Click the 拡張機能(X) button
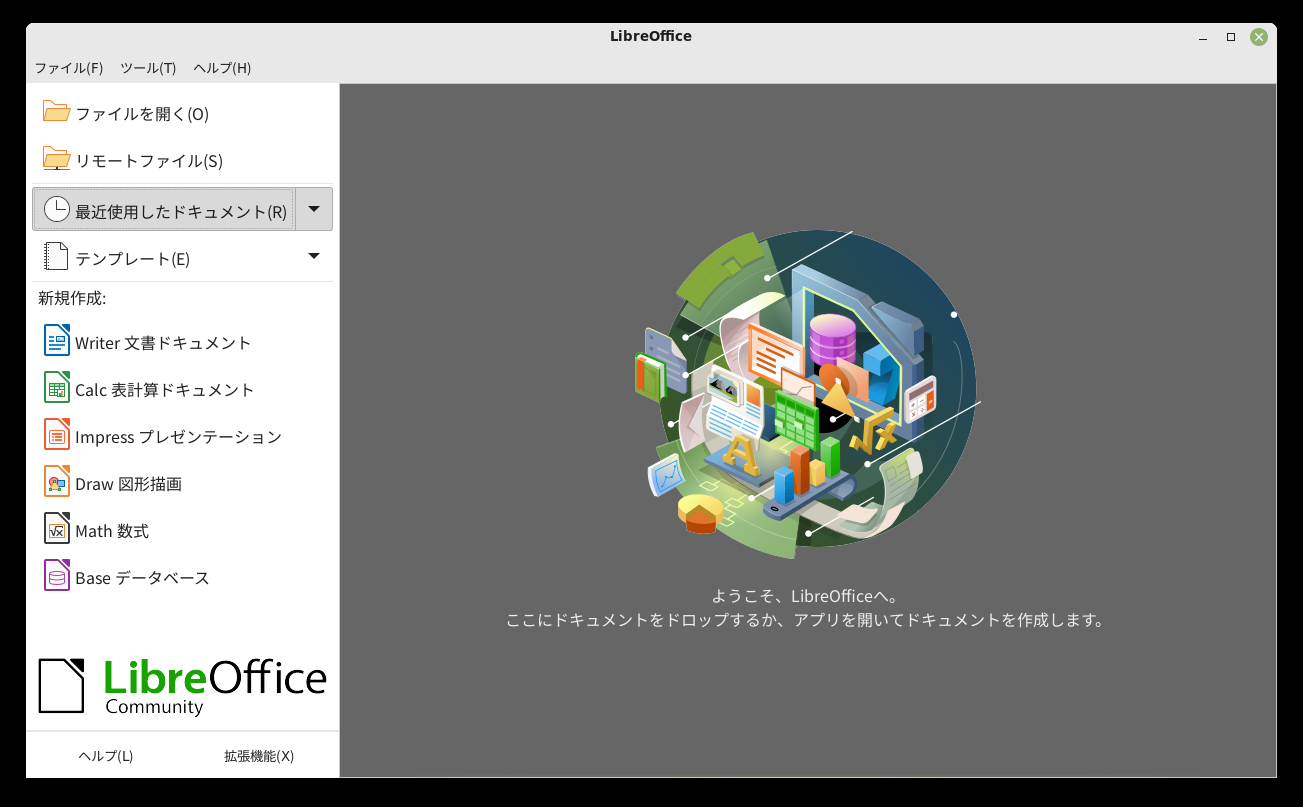Image resolution: width=1303 pixels, height=807 pixels. pyautogui.click(x=259, y=756)
